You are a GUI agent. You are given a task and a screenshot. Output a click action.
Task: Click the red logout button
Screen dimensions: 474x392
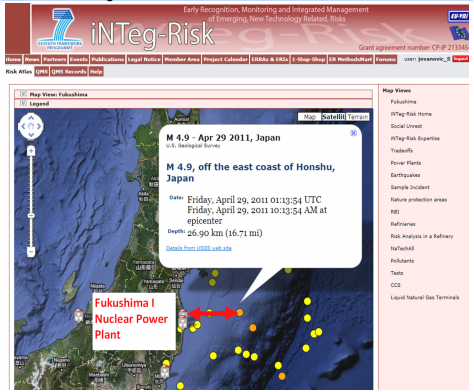click(460, 59)
